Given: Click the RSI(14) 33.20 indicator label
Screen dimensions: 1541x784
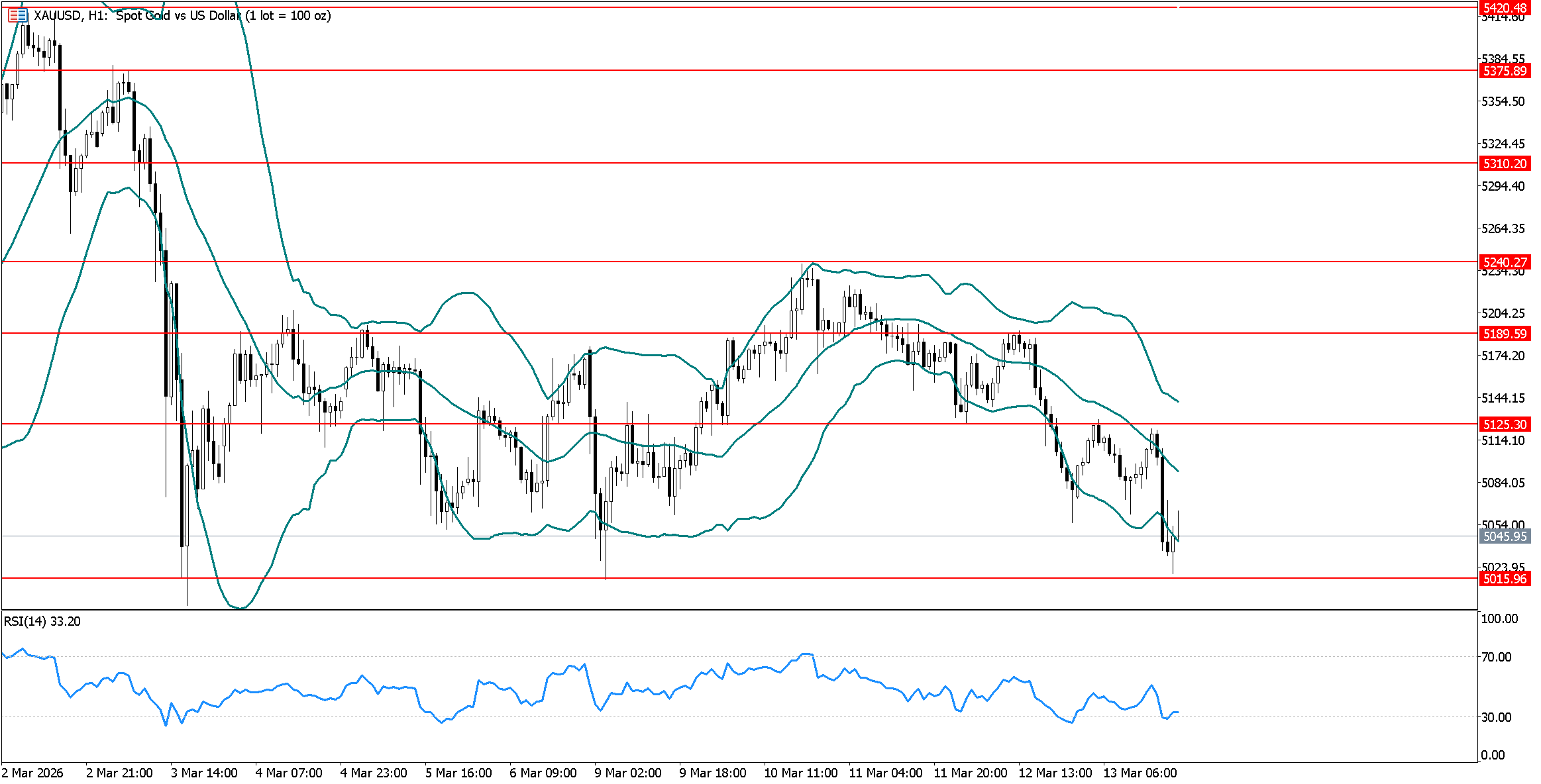Looking at the screenshot, I should pos(42,621).
